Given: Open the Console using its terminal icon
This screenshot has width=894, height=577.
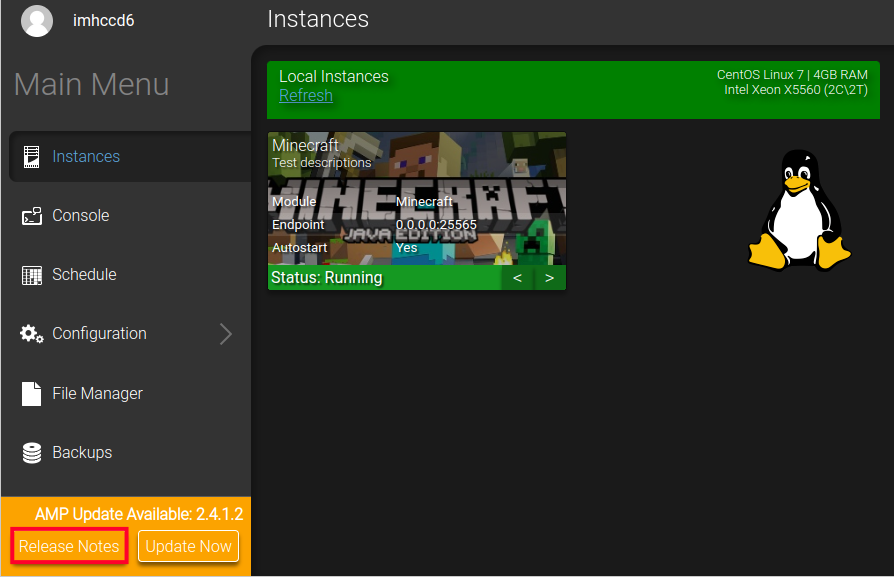Looking at the screenshot, I should 29,215.
